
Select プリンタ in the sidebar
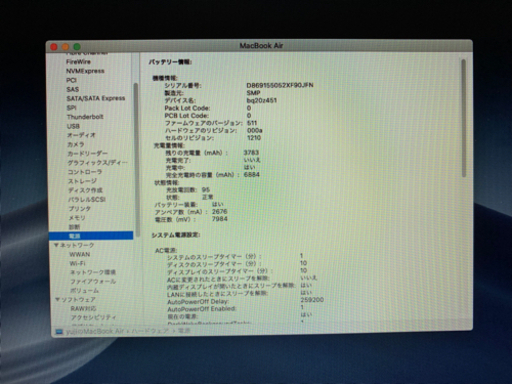pyautogui.click(x=79, y=209)
